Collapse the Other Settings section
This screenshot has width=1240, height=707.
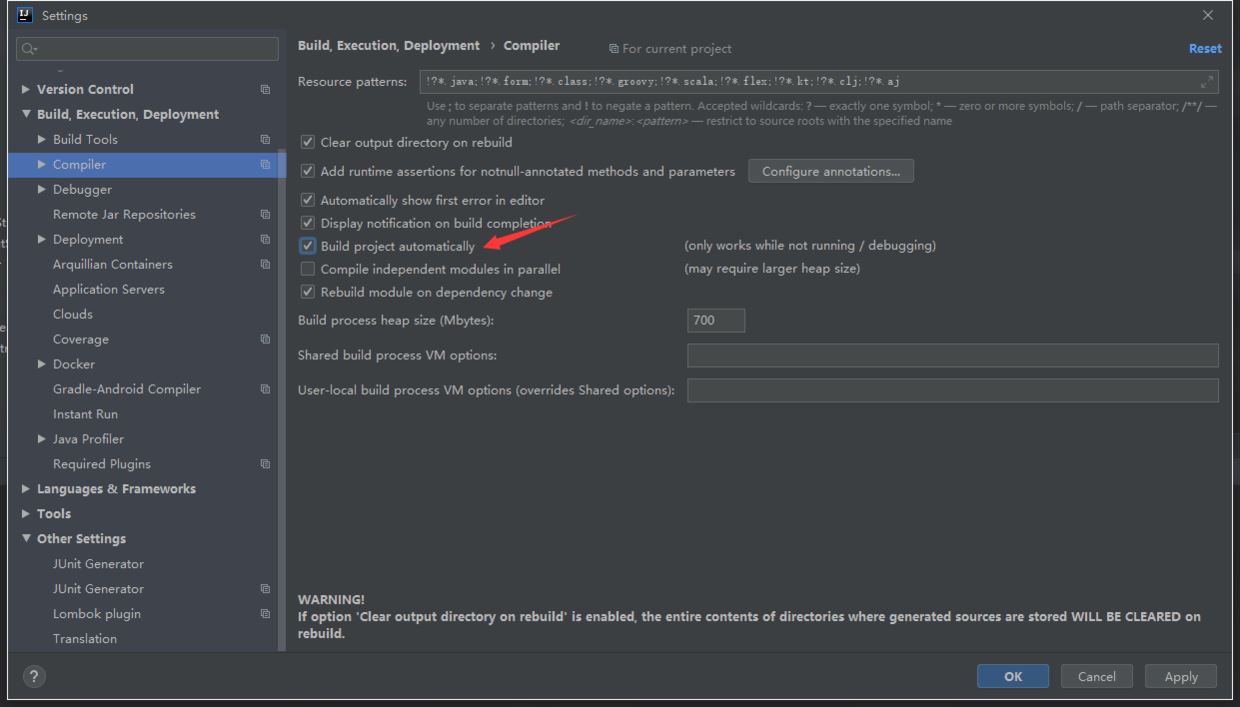[26, 540]
